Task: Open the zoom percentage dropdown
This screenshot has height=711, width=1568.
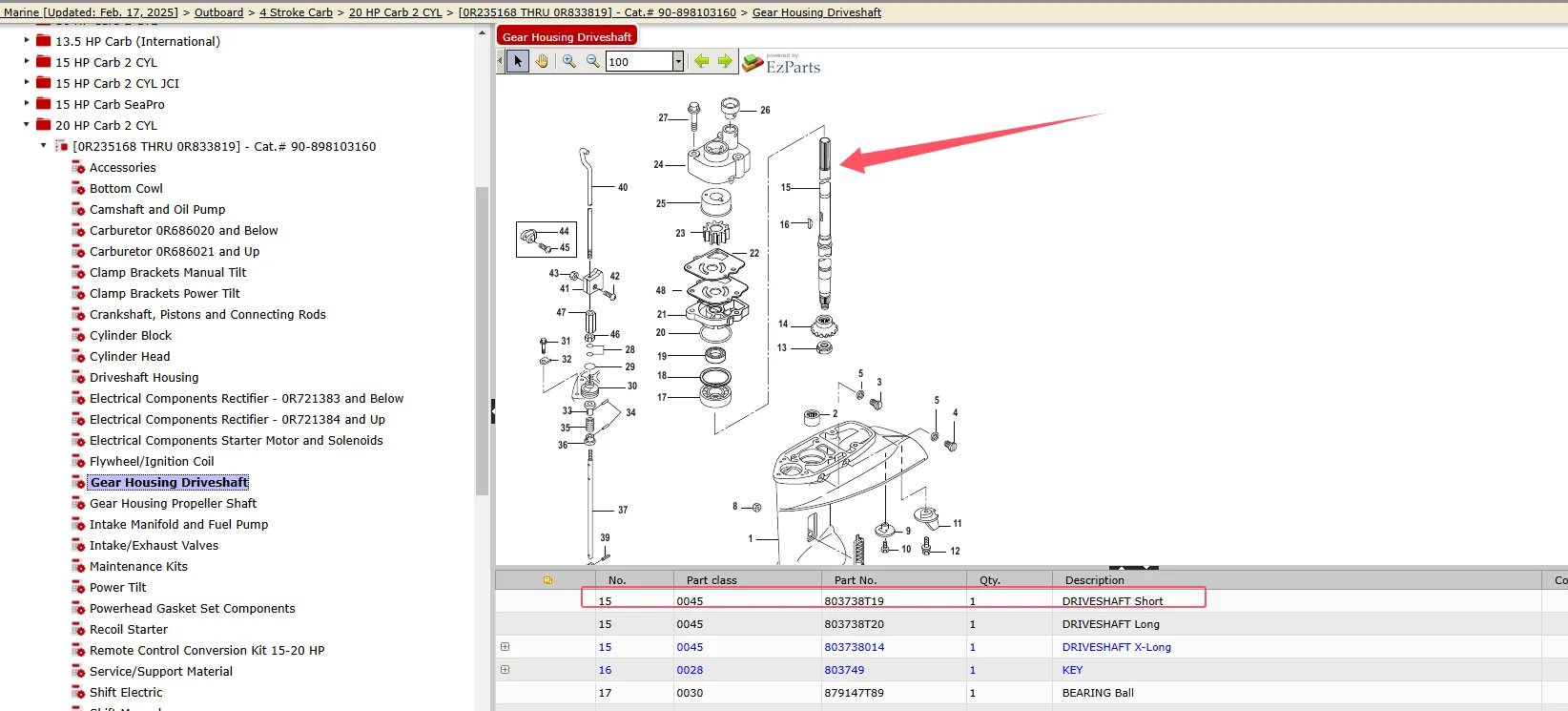Action: pos(678,61)
